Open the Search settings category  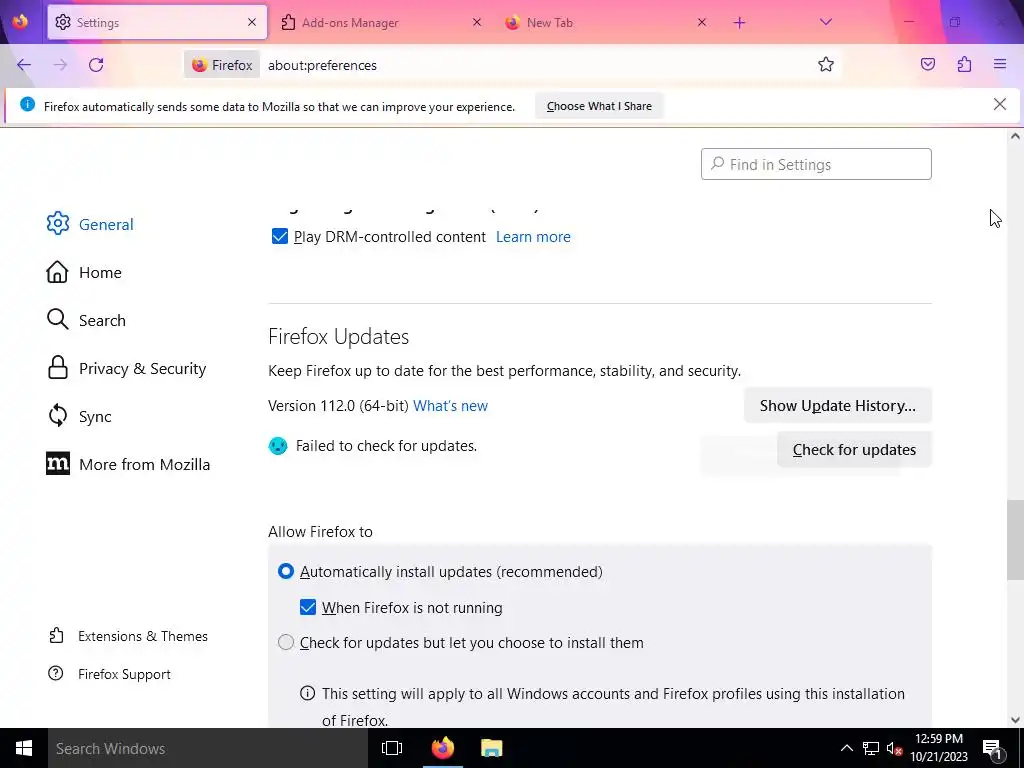pyautogui.click(x=86, y=320)
